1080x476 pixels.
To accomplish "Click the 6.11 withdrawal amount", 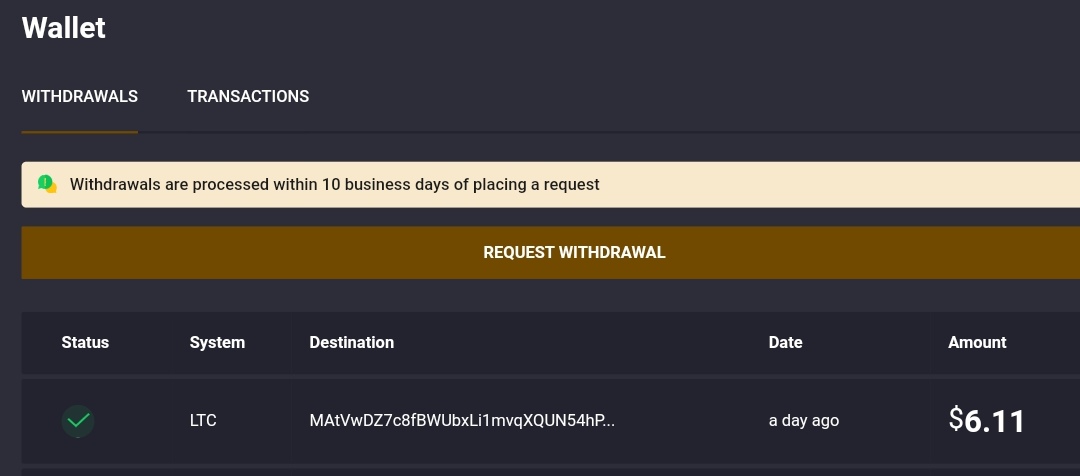I will pos(994,421).
